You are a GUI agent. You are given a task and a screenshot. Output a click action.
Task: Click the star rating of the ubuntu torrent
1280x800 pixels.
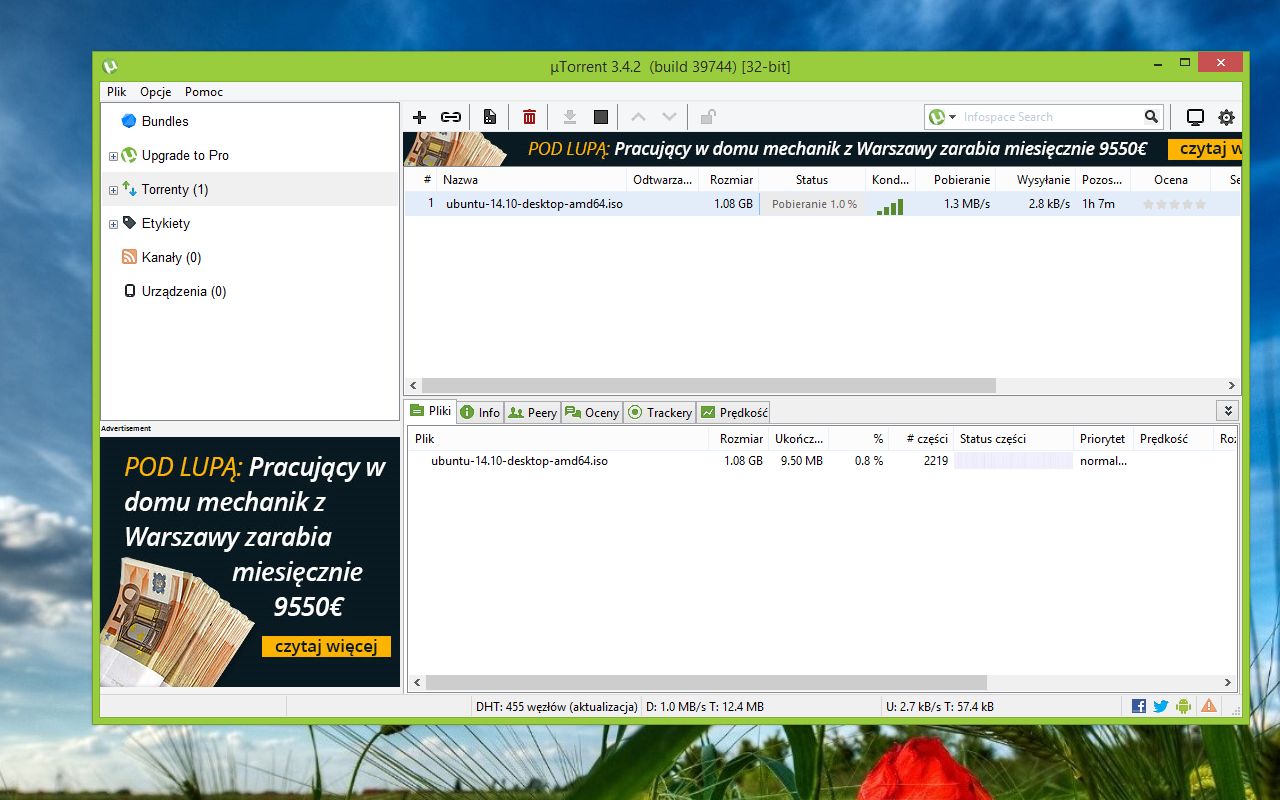[1174, 204]
